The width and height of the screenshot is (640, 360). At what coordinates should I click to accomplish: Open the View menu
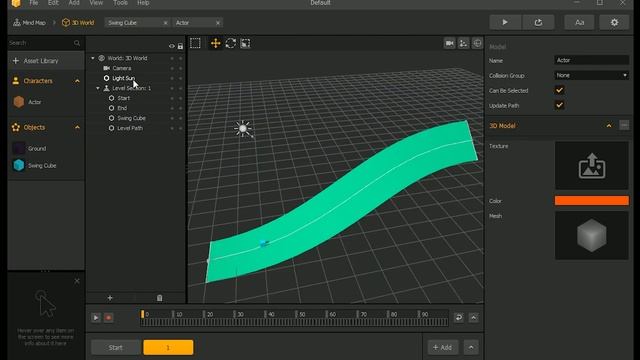[96, 3]
